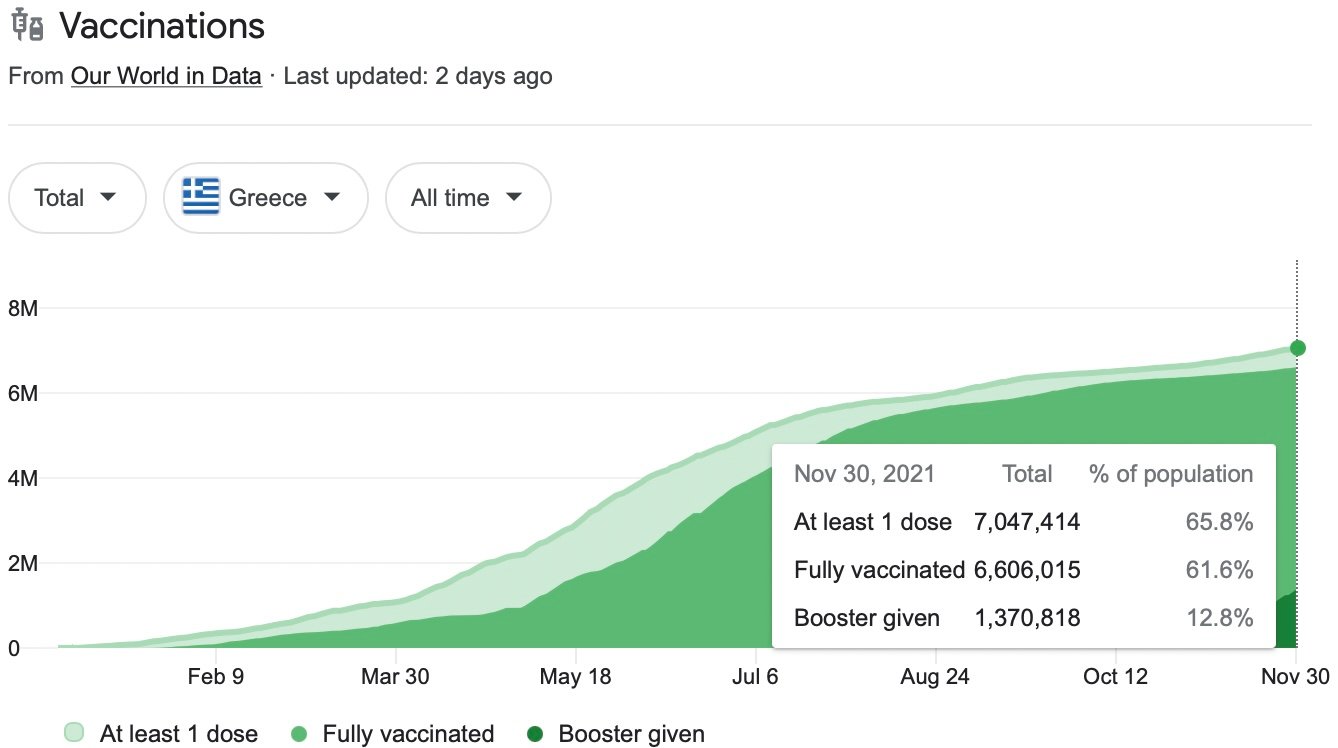
Task: Click the At least 1 dose legend swatch
Action: pyautogui.click(x=73, y=734)
